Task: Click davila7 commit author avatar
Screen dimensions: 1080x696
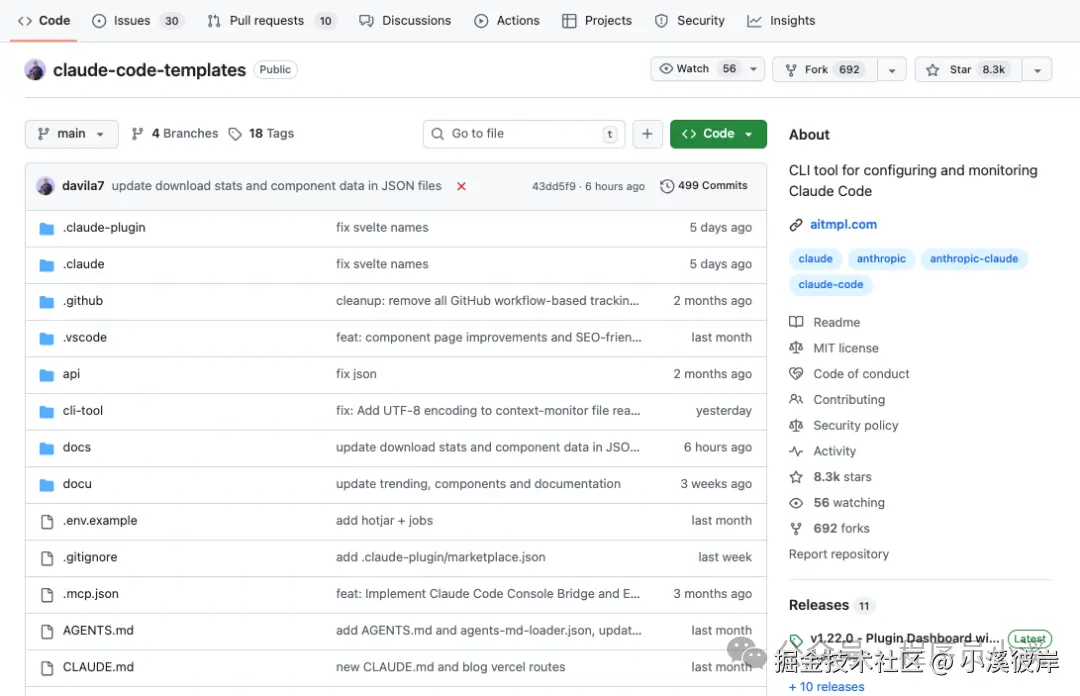Action: point(45,186)
